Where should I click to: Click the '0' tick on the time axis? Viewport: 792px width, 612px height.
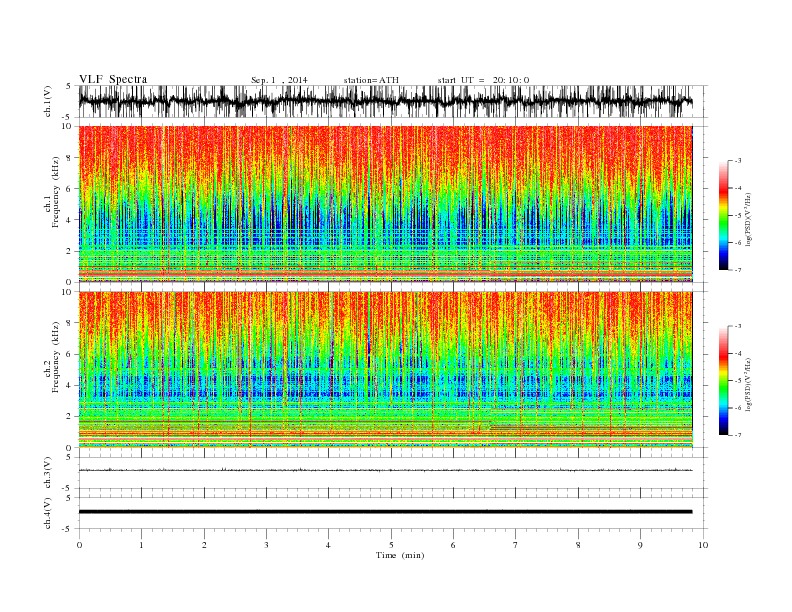tap(79, 545)
